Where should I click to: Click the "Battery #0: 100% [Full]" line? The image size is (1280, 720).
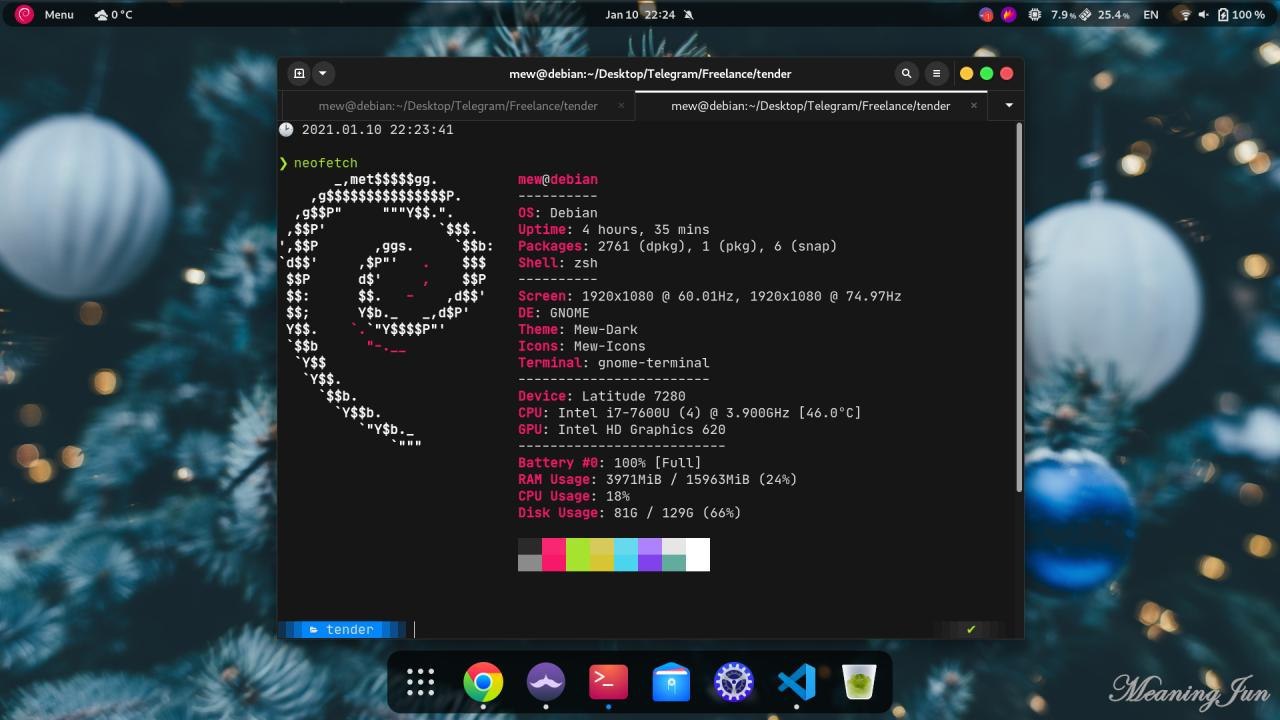[x=610, y=463]
